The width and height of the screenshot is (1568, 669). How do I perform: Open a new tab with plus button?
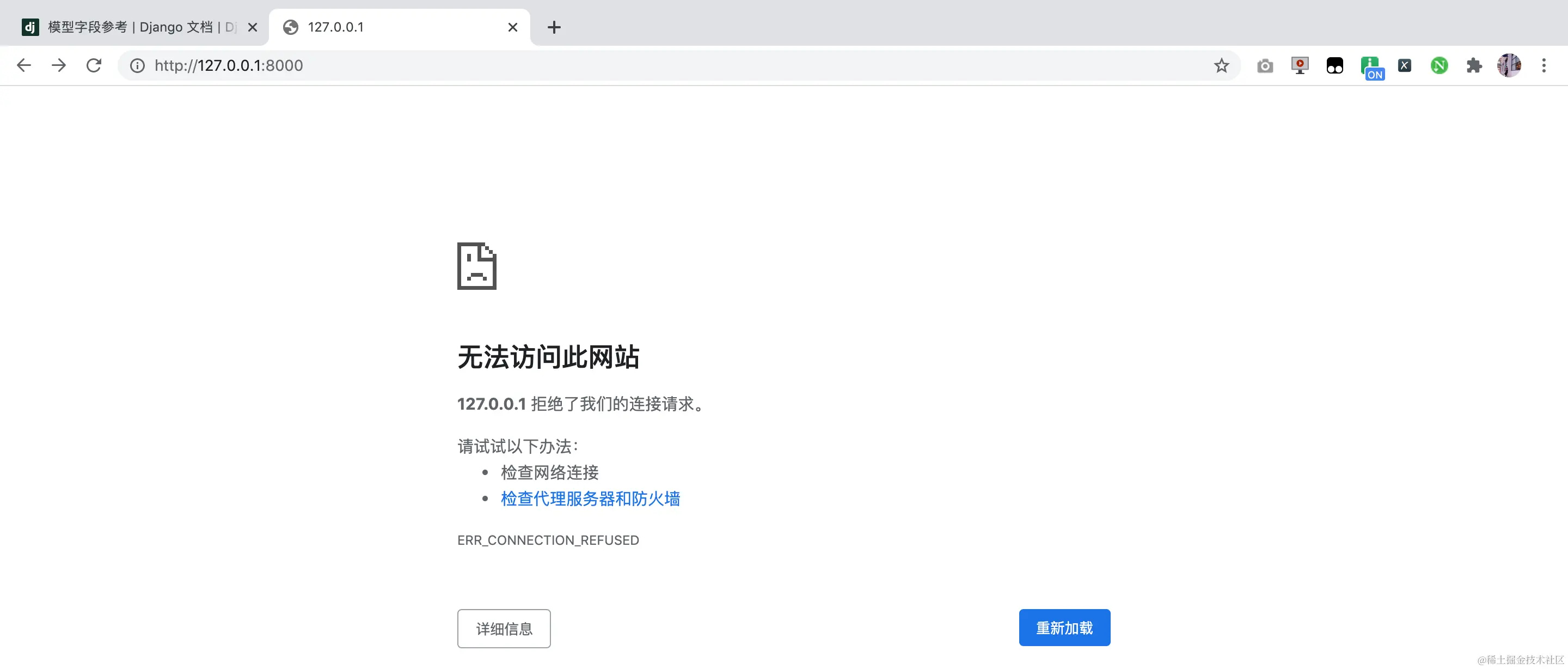[554, 27]
